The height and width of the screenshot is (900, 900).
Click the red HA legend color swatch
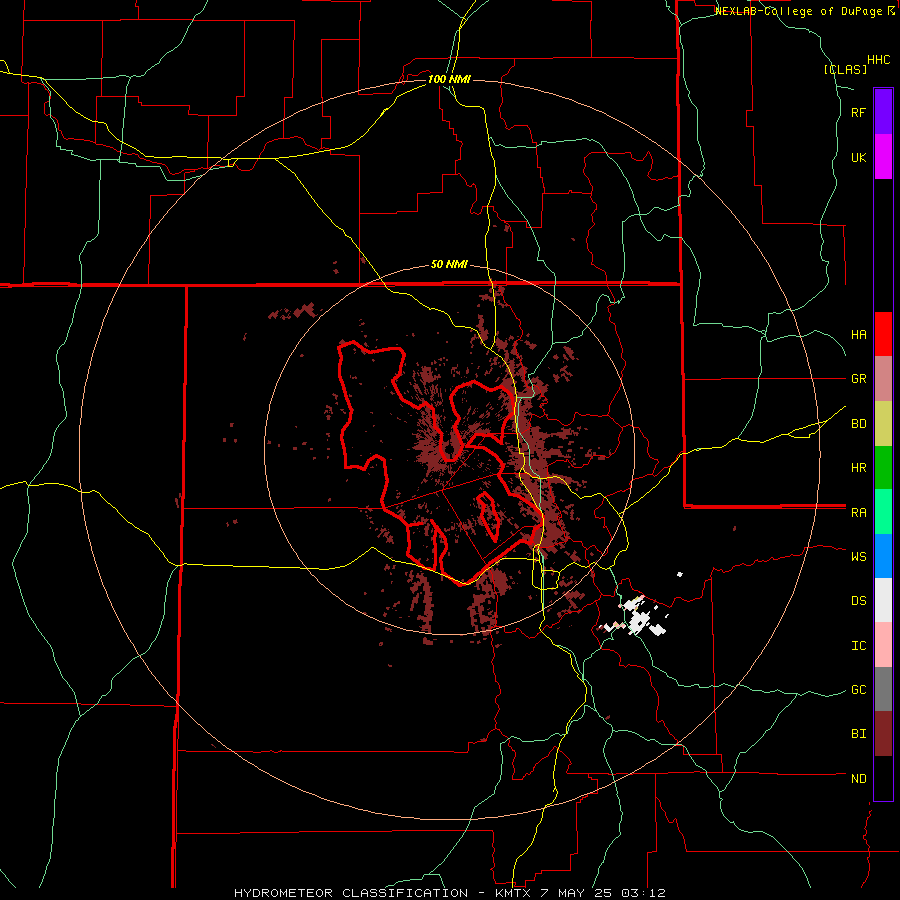[883, 334]
